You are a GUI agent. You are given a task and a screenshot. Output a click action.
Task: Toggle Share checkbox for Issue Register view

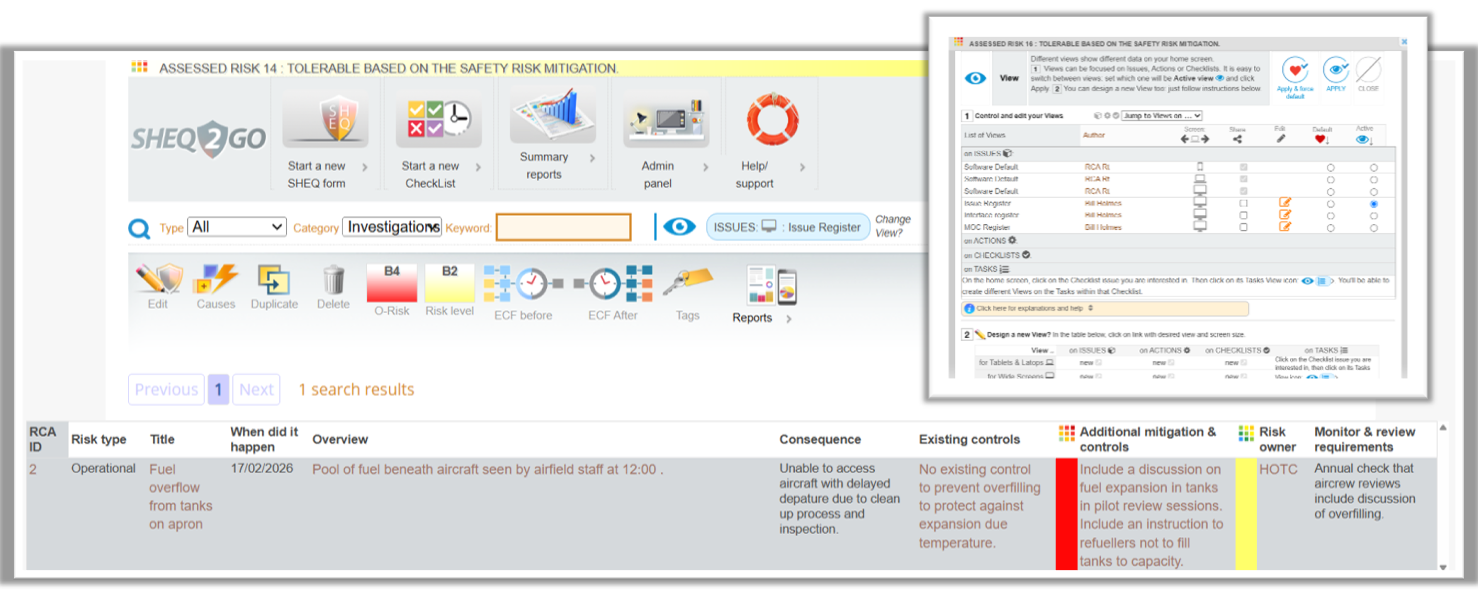click(1243, 203)
